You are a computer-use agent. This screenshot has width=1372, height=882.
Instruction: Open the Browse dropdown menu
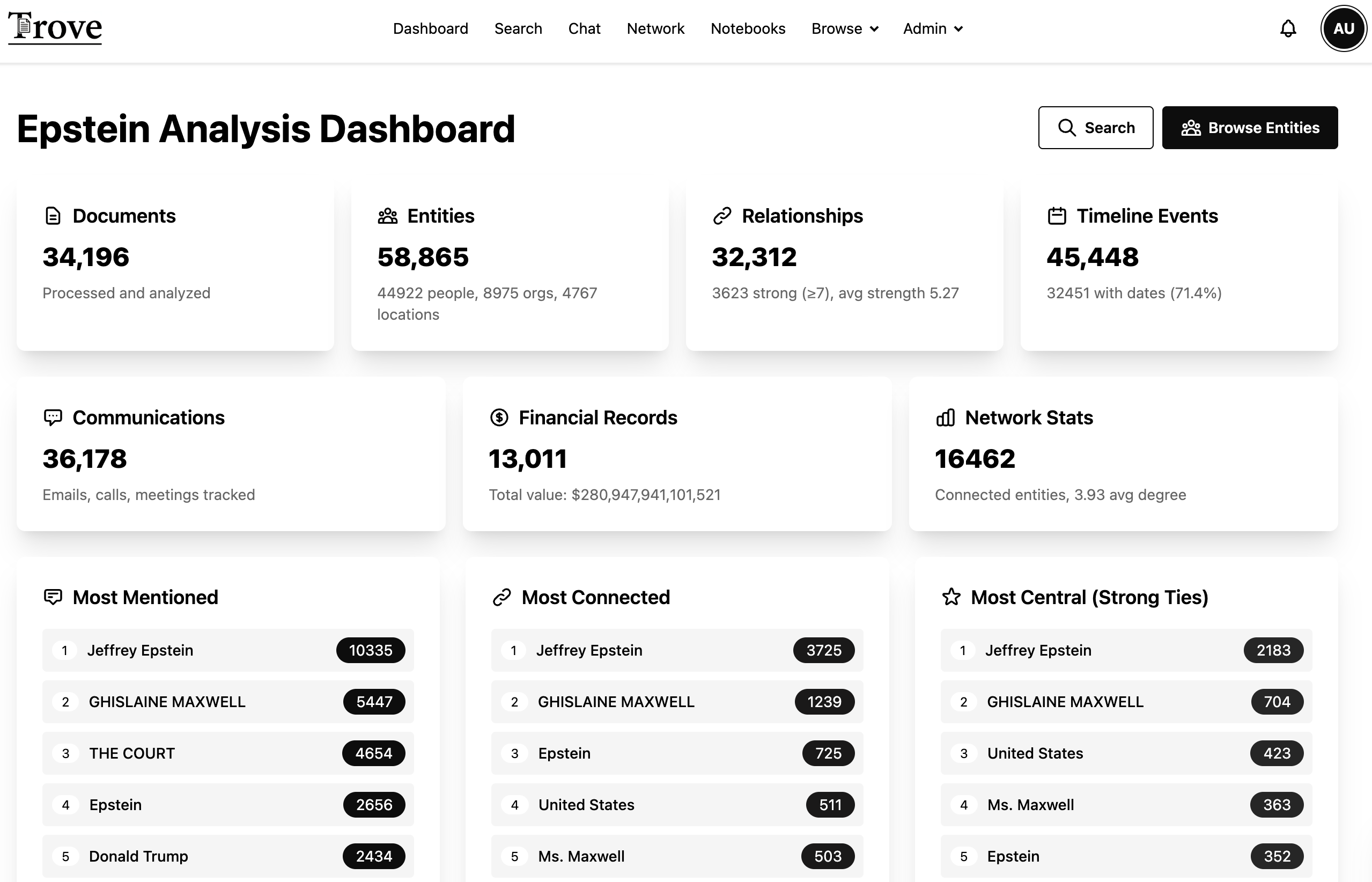click(845, 28)
